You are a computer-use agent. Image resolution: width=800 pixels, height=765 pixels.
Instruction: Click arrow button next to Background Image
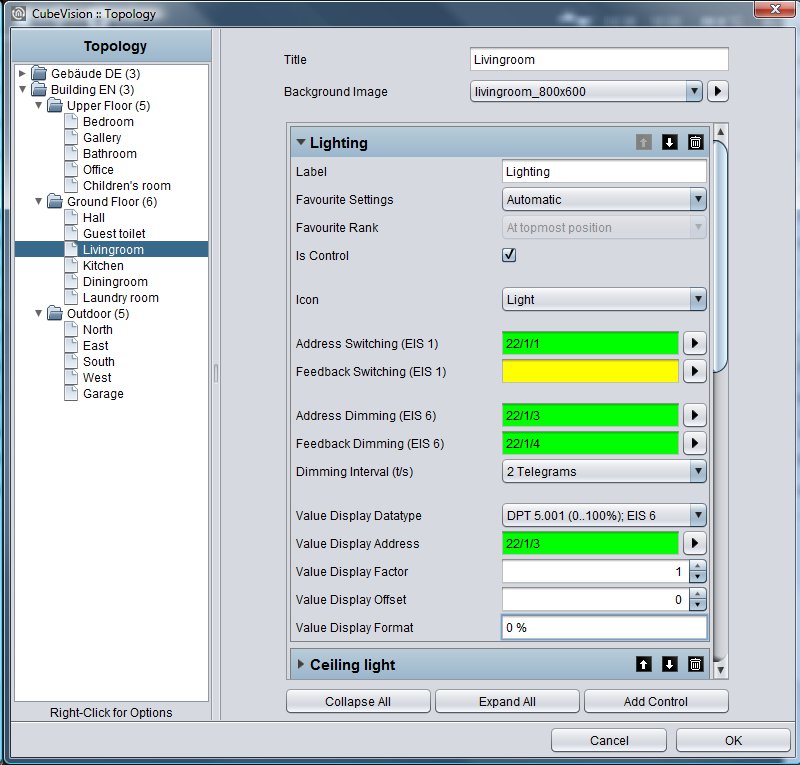tap(717, 91)
